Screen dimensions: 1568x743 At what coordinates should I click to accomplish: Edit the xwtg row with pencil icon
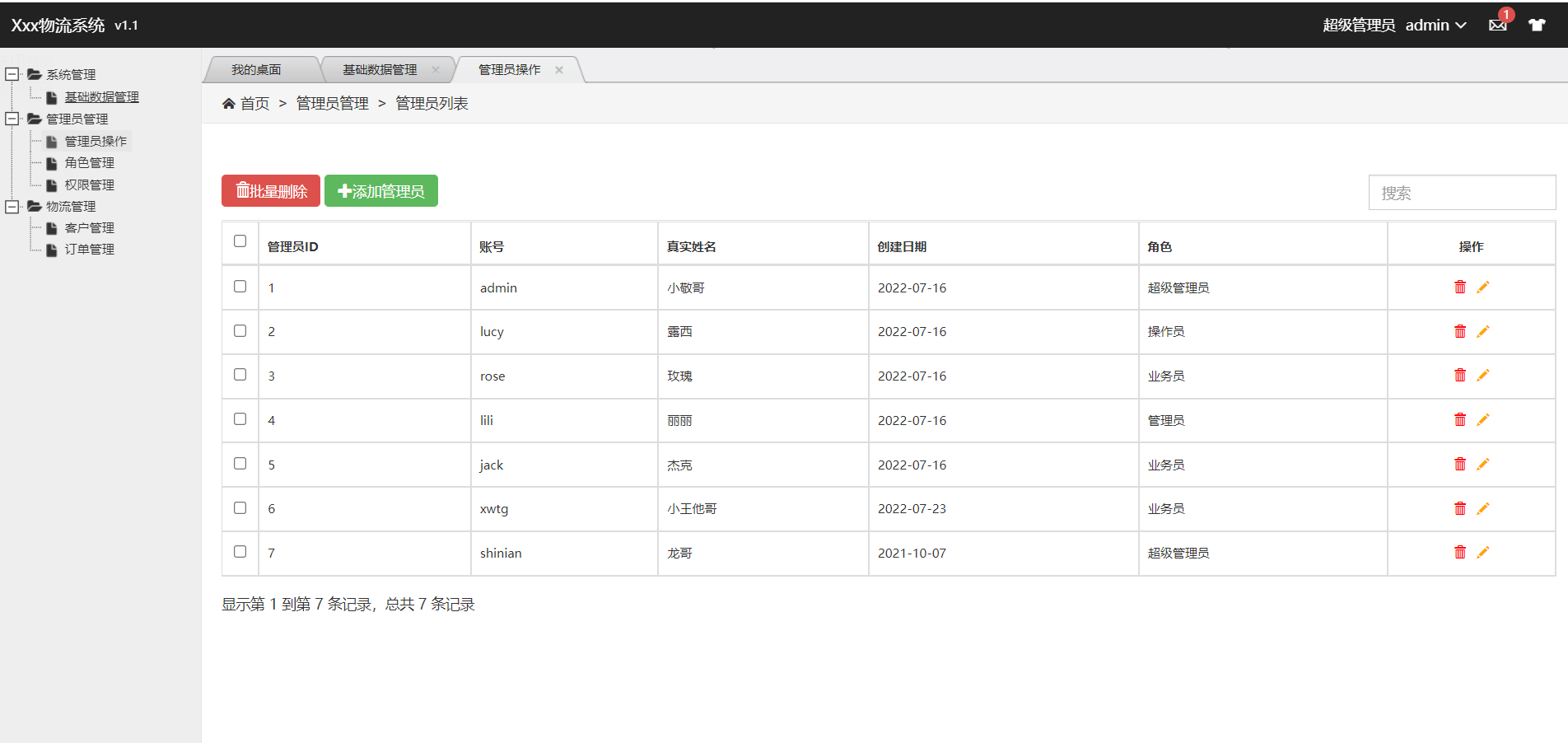coord(1483,508)
